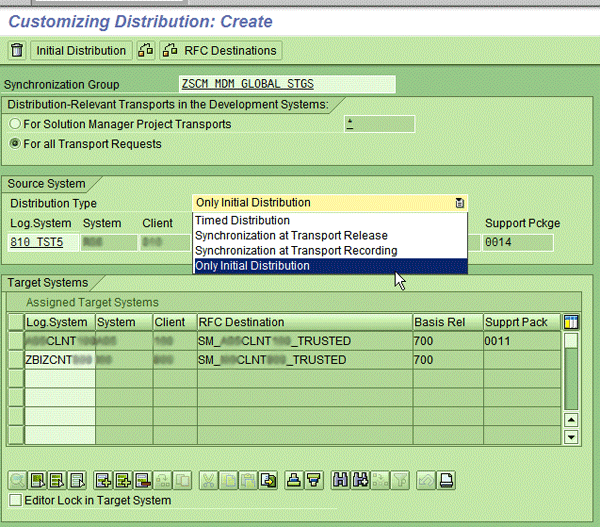Click the Print icon in grid toolbar
The height and width of the screenshot is (527, 600).
446,480
